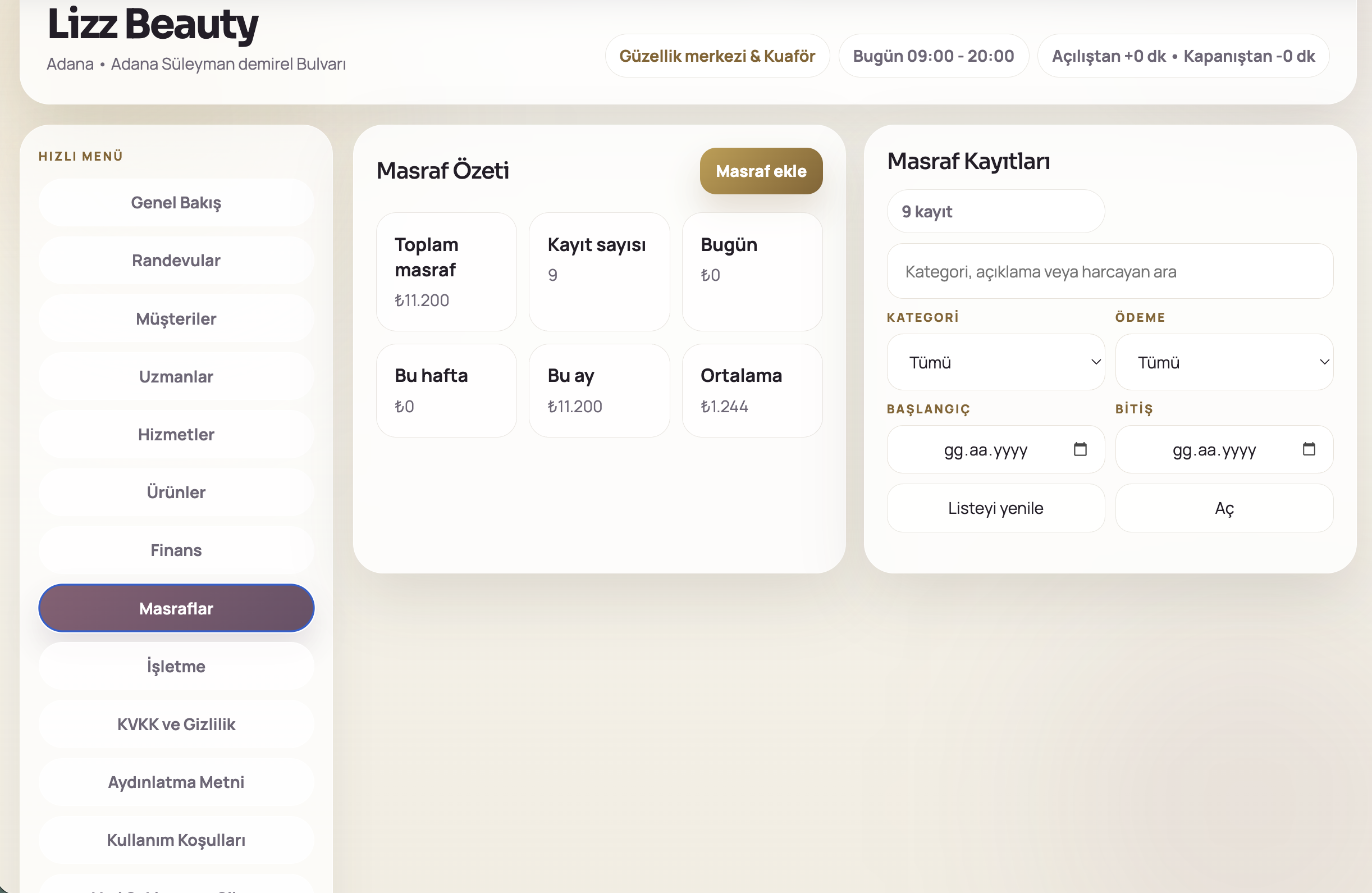Open the Finans page
This screenshot has height=893, width=1372.
176,550
